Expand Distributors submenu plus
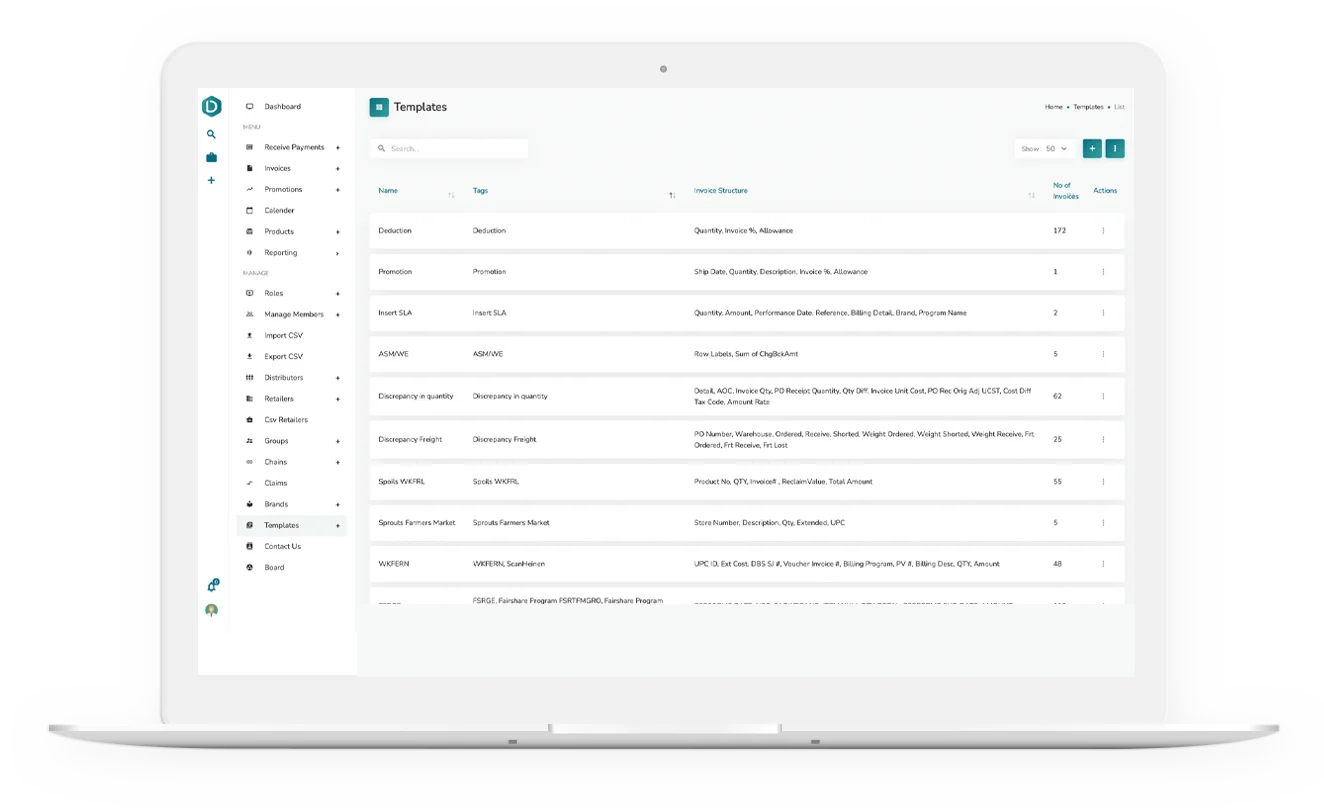This screenshot has width=1324, height=808. tap(338, 378)
